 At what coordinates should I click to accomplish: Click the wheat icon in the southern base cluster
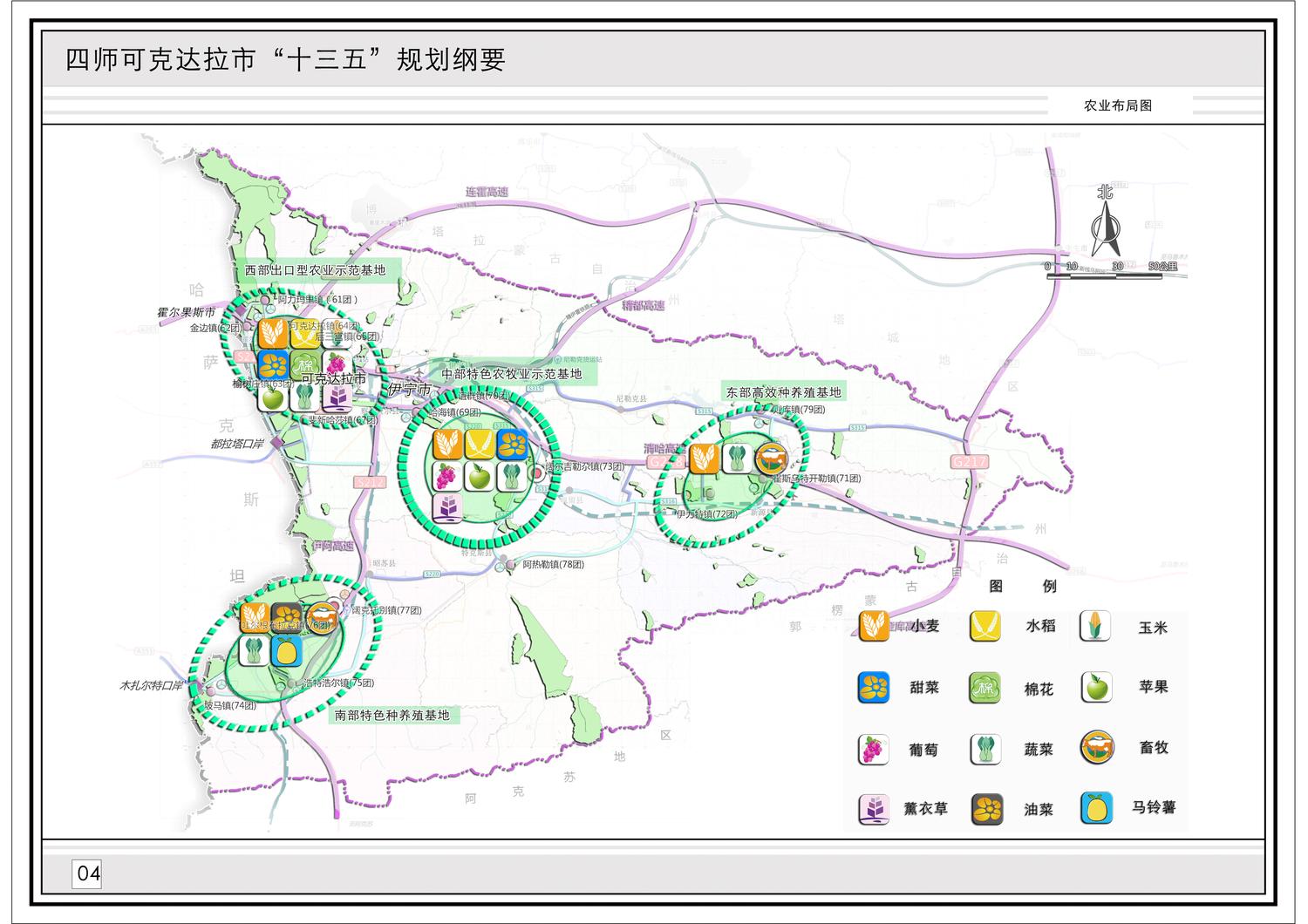click(x=254, y=617)
